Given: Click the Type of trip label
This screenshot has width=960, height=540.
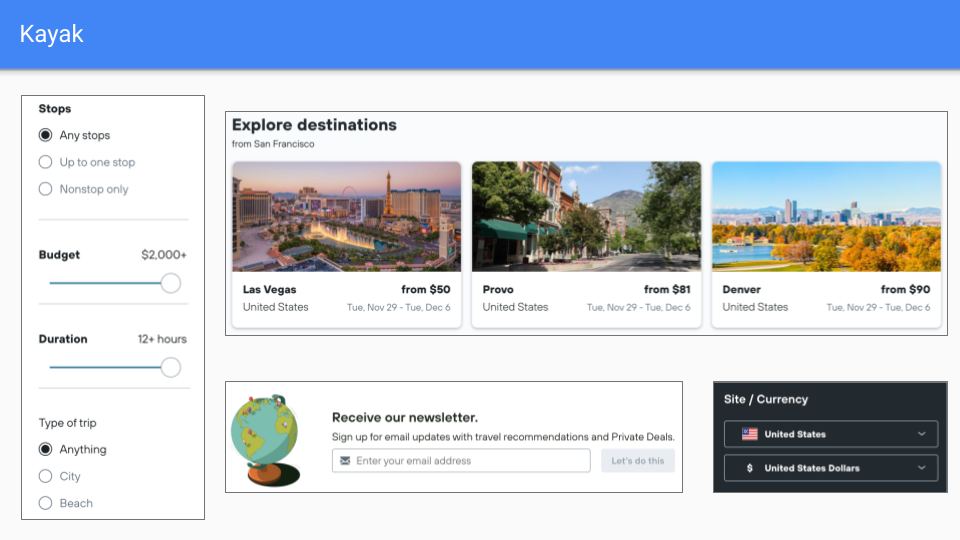Looking at the screenshot, I should [x=67, y=423].
